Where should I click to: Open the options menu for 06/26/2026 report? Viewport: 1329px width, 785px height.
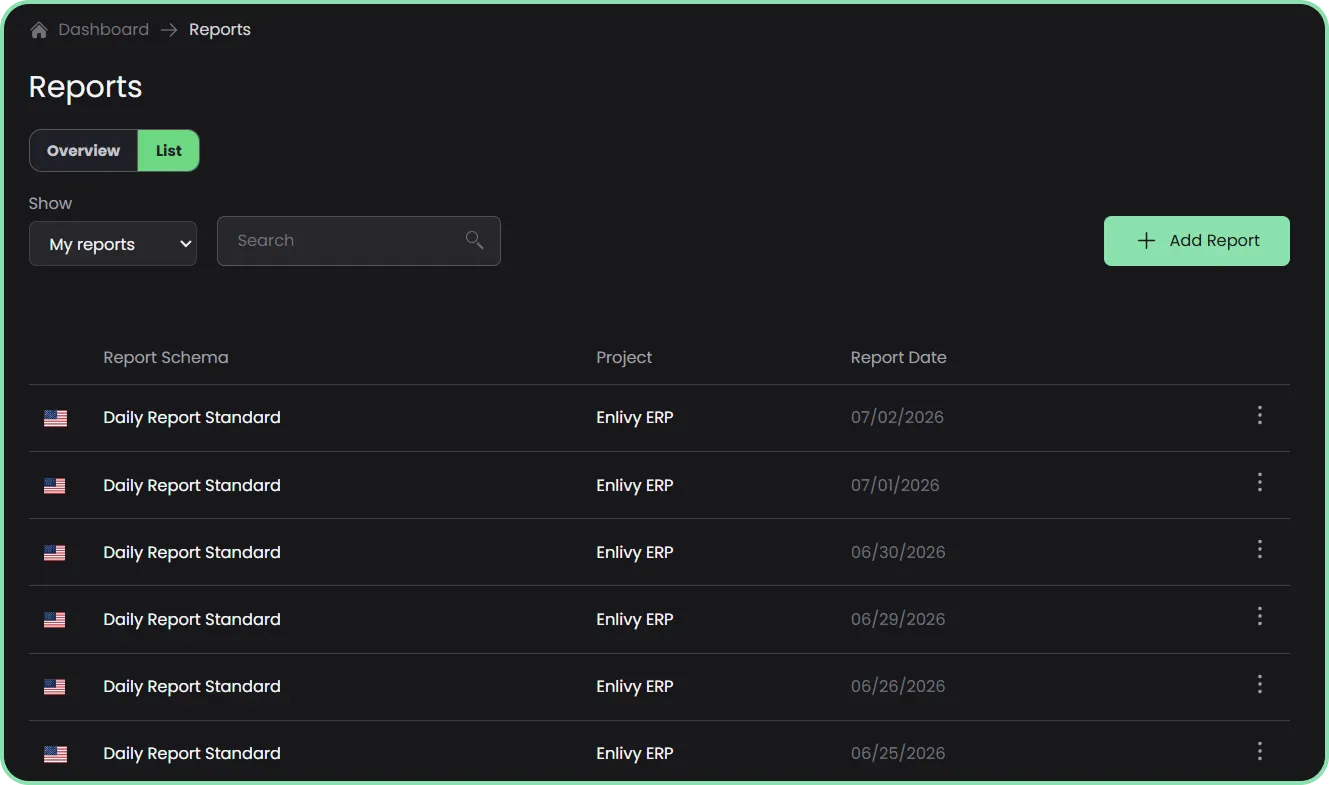pos(1260,684)
